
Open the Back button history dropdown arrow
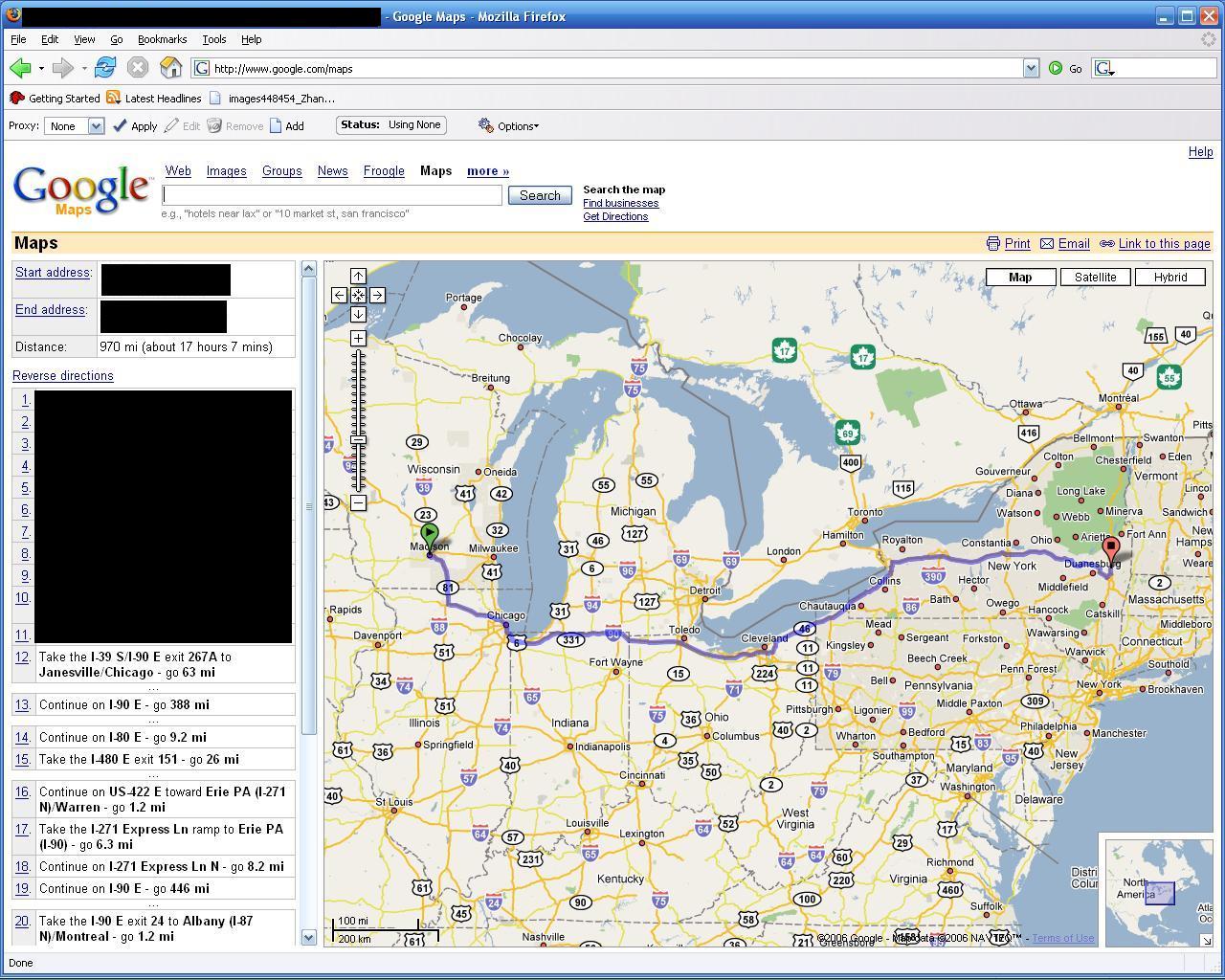[41, 68]
